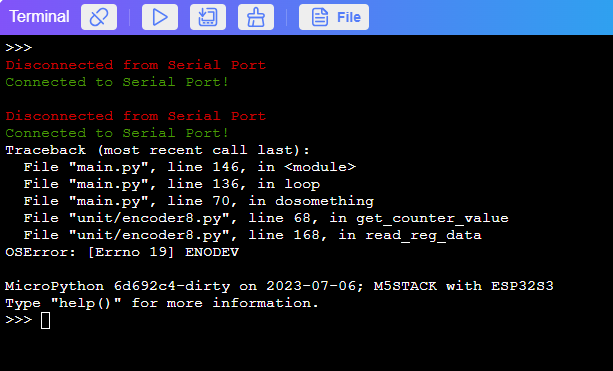
Task: Run the code with the play button
Action: (160, 17)
